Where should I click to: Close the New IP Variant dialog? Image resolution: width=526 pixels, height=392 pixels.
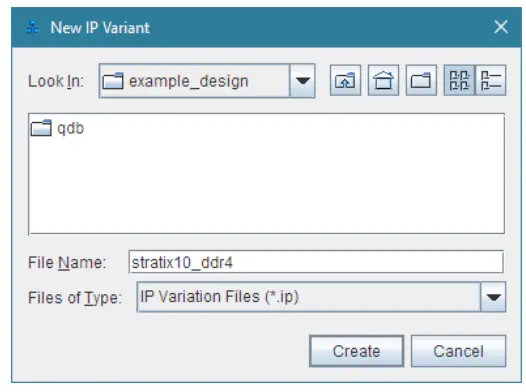(501, 27)
